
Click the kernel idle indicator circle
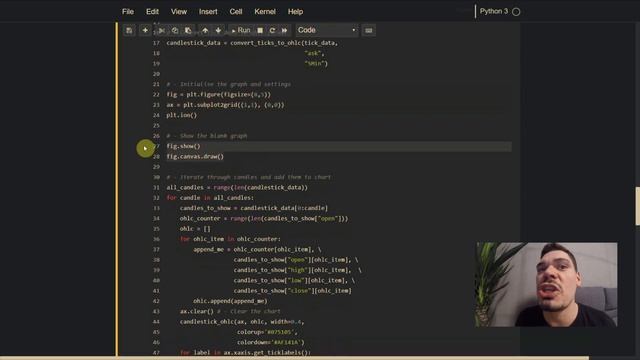pos(516,12)
